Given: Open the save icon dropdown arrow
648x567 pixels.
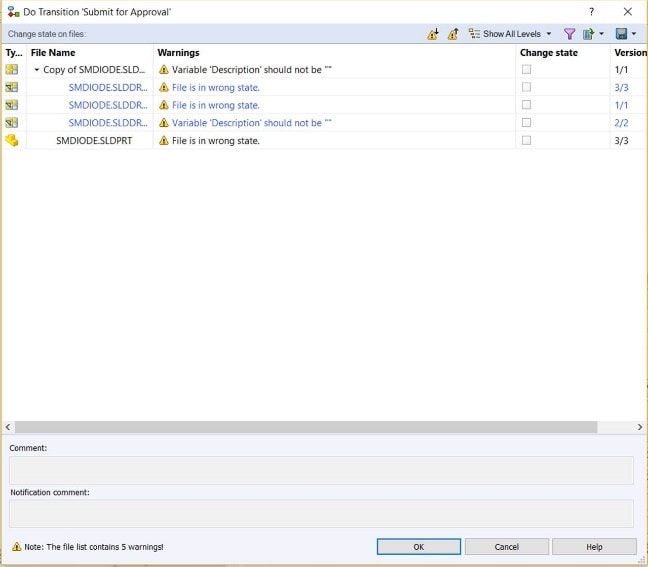Looking at the screenshot, I should (634, 34).
